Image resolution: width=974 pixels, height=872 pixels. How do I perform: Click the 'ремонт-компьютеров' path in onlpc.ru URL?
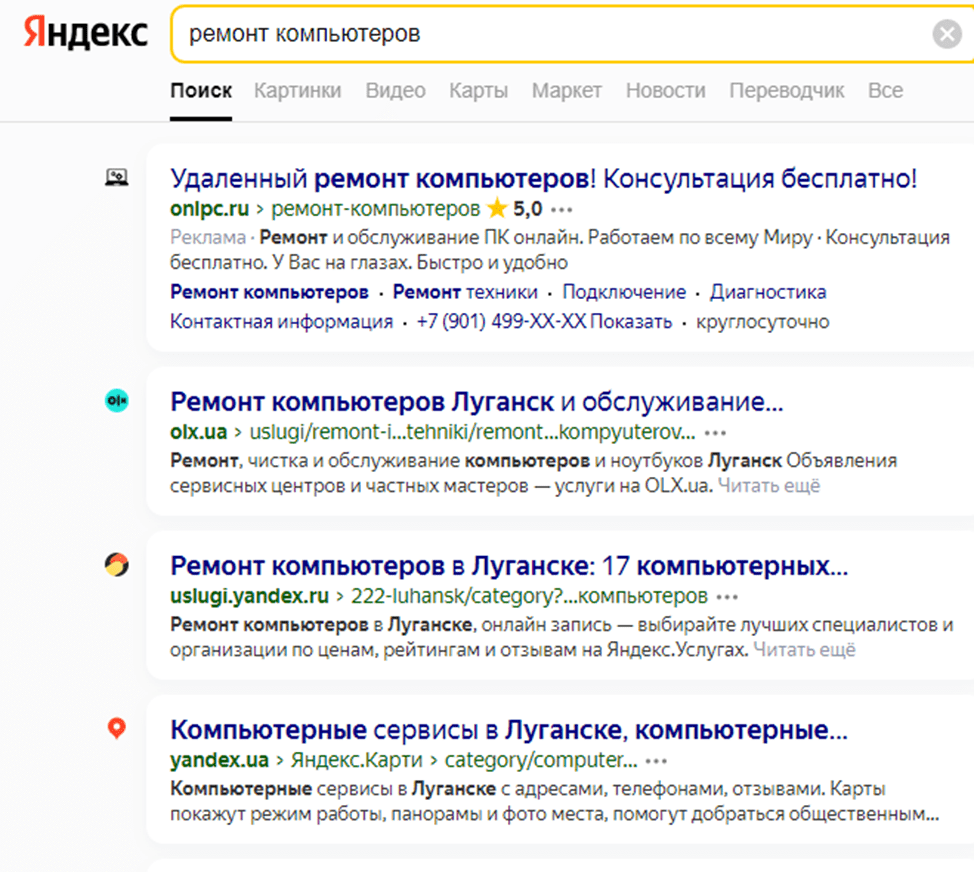(x=376, y=209)
